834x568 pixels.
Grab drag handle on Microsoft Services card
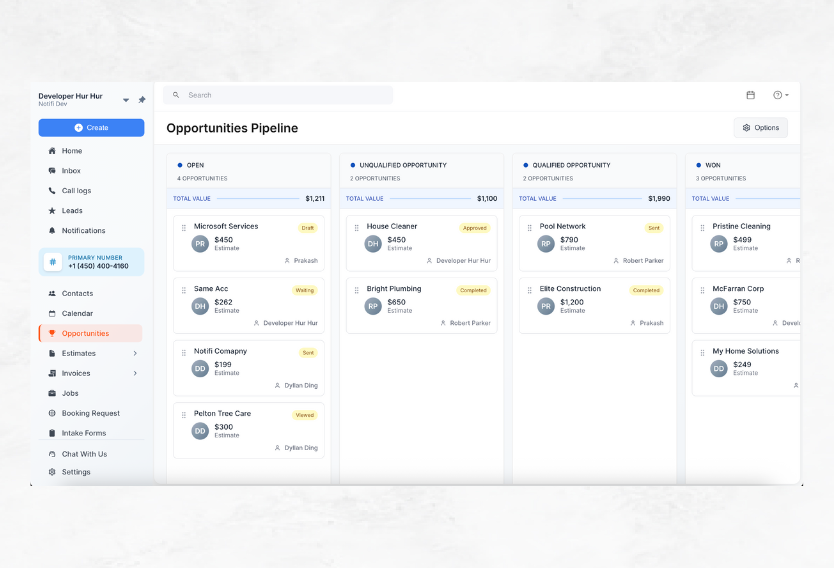click(x=184, y=228)
